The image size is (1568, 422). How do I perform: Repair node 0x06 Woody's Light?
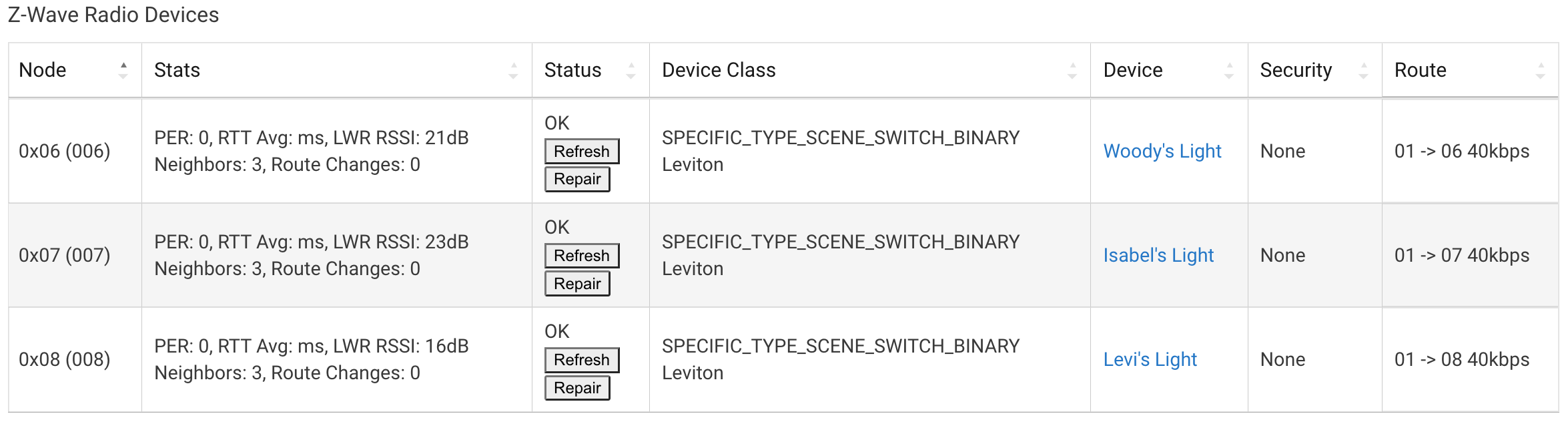point(577,179)
